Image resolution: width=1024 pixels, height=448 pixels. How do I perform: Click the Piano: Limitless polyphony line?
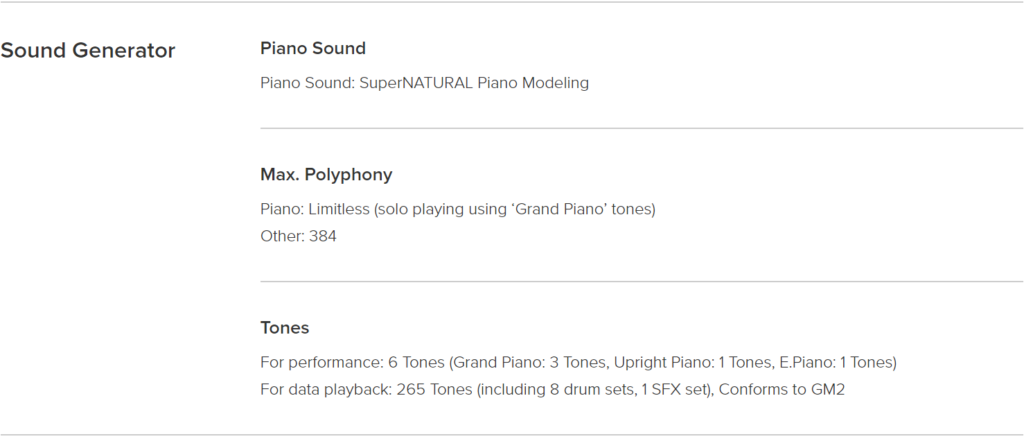458,210
